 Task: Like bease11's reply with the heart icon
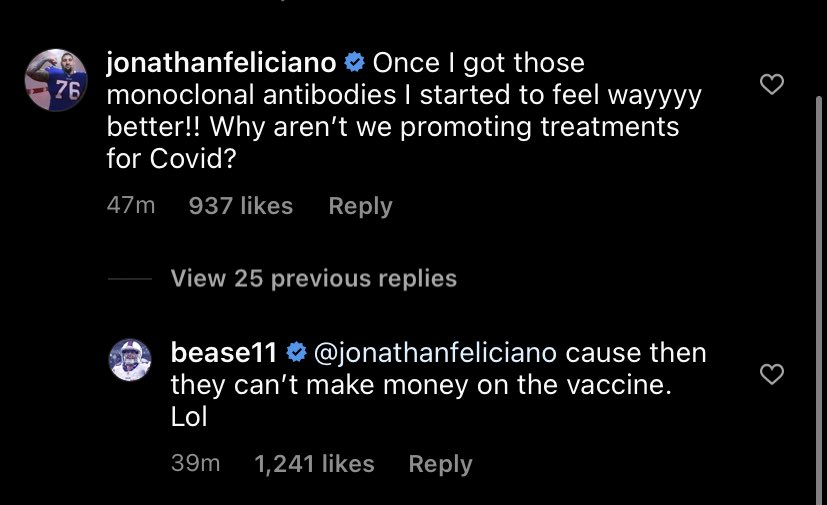tap(772, 374)
